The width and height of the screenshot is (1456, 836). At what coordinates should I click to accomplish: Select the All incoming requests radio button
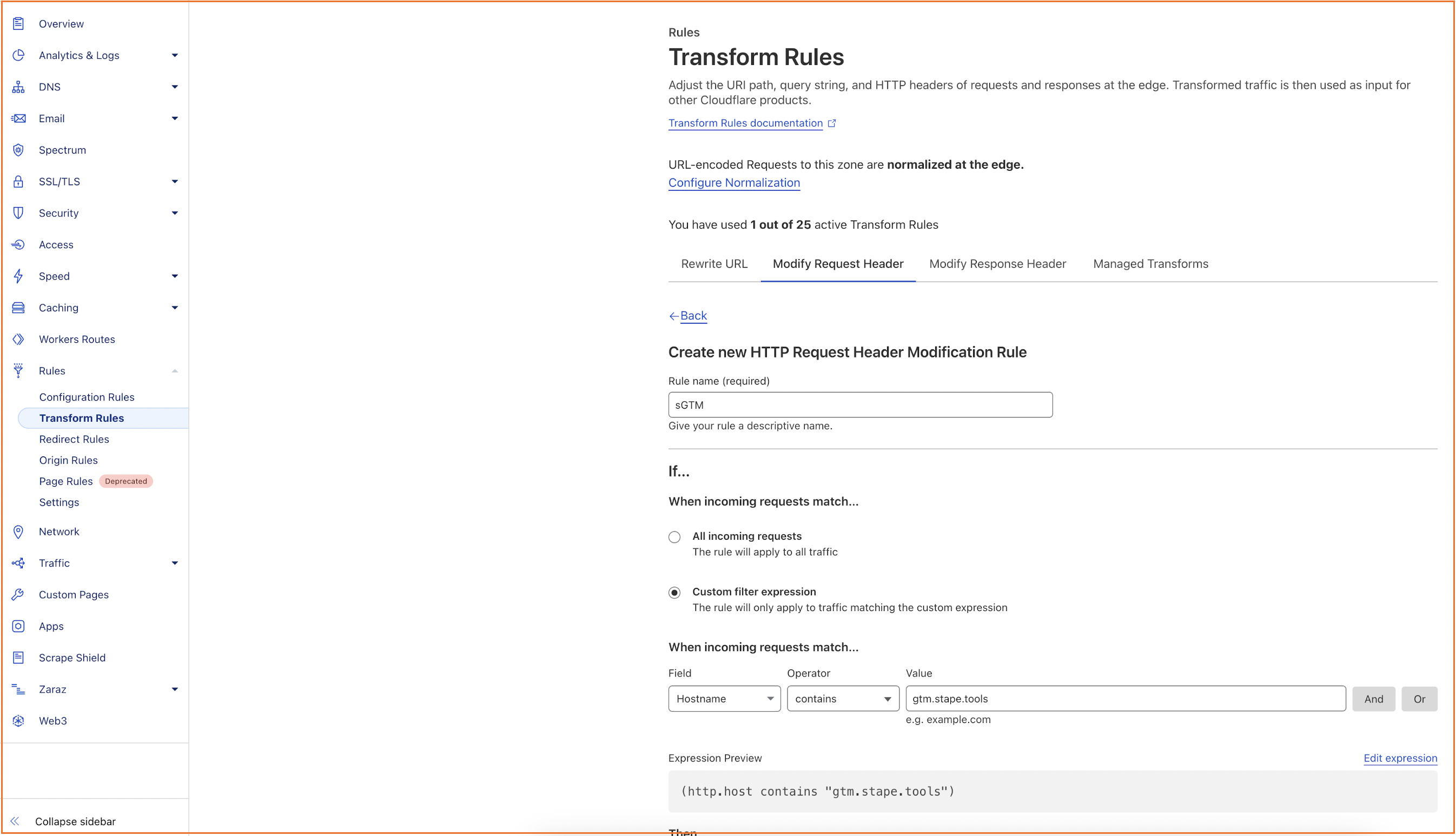click(675, 536)
